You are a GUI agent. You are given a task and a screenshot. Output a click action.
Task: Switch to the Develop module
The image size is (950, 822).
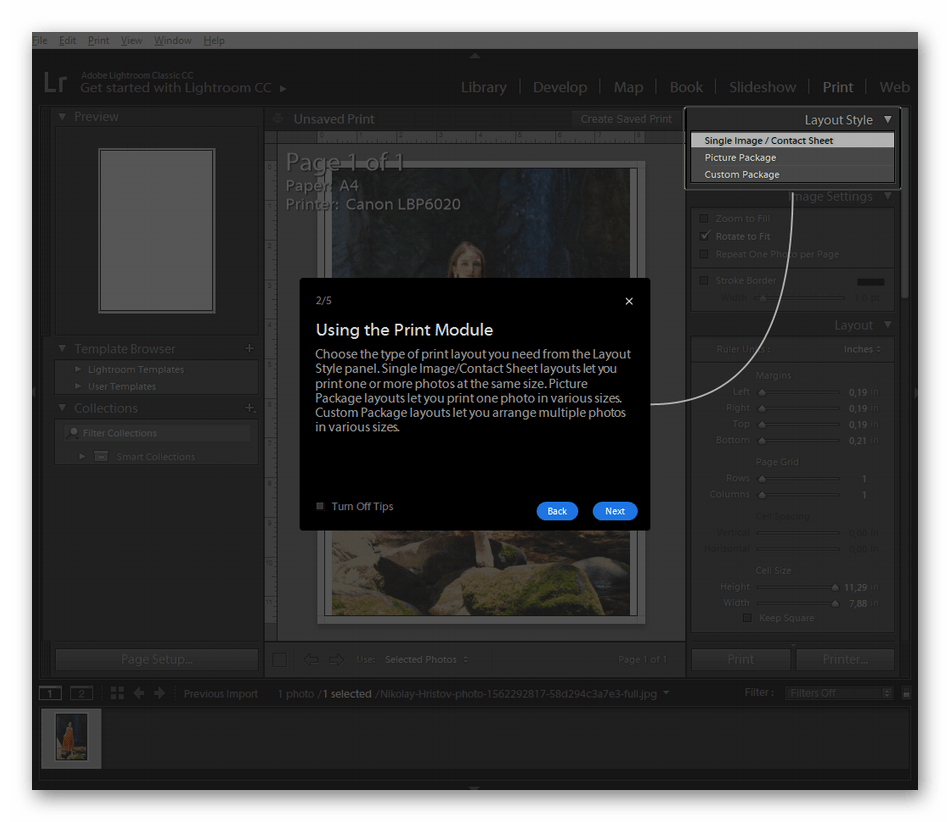[560, 87]
